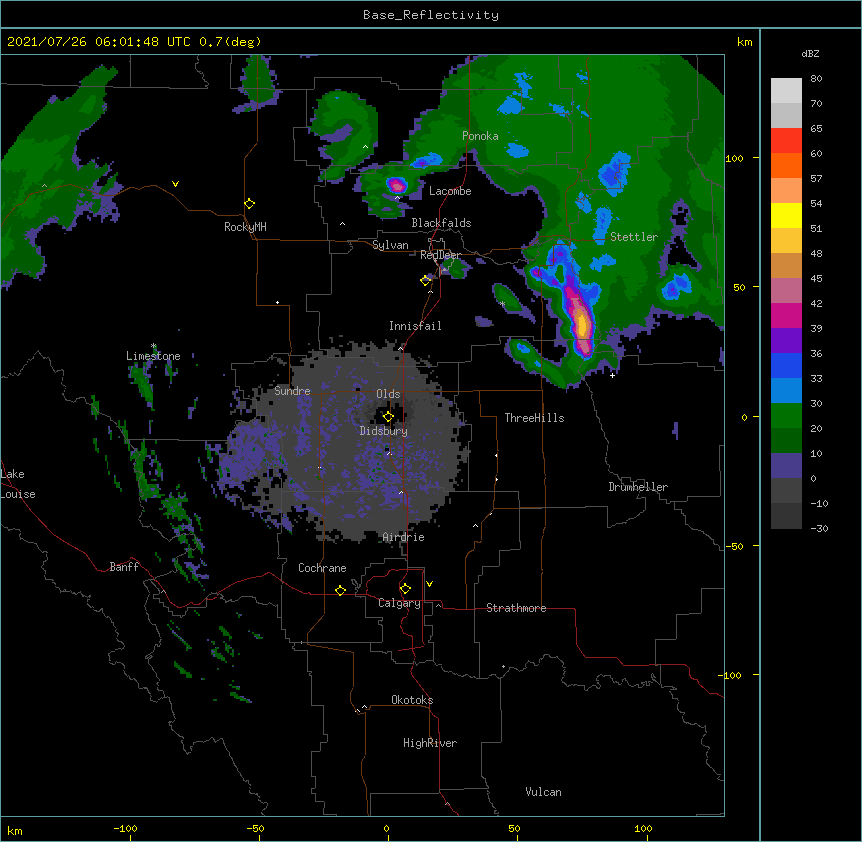
Task: Click the Base_Reflectivity title text
Action: coord(431,15)
